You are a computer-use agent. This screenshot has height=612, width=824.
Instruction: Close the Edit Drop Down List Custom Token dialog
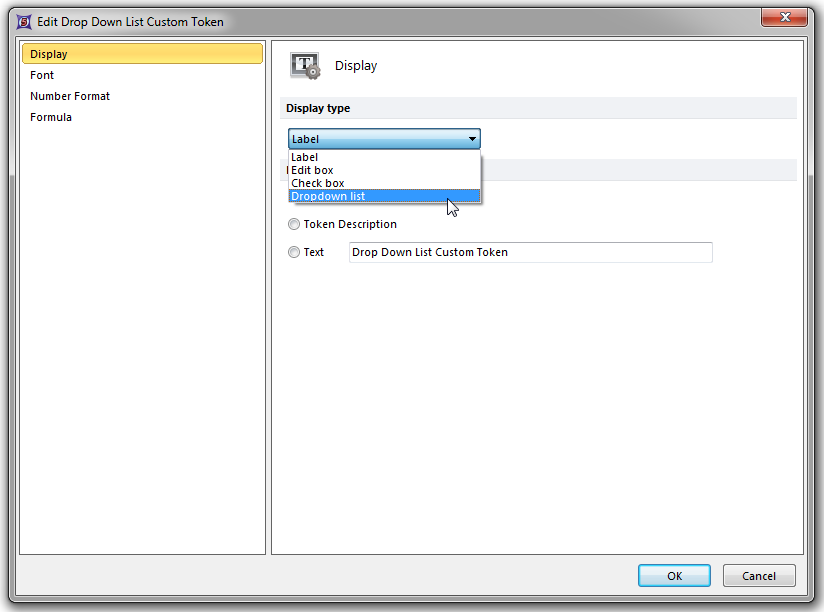[785, 19]
